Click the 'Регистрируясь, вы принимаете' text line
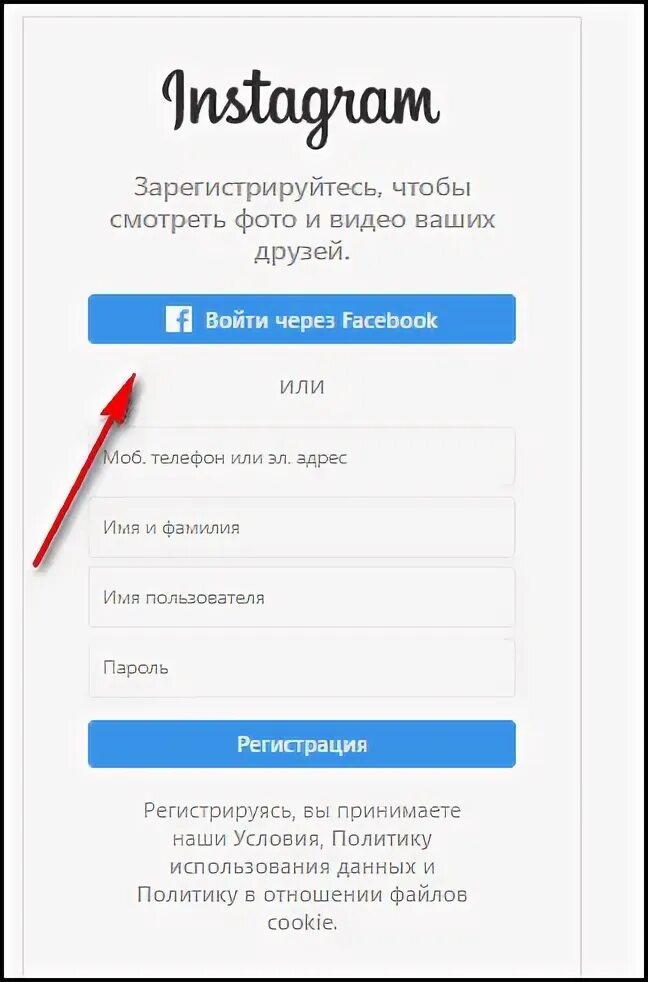 click(x=302, y=811)
